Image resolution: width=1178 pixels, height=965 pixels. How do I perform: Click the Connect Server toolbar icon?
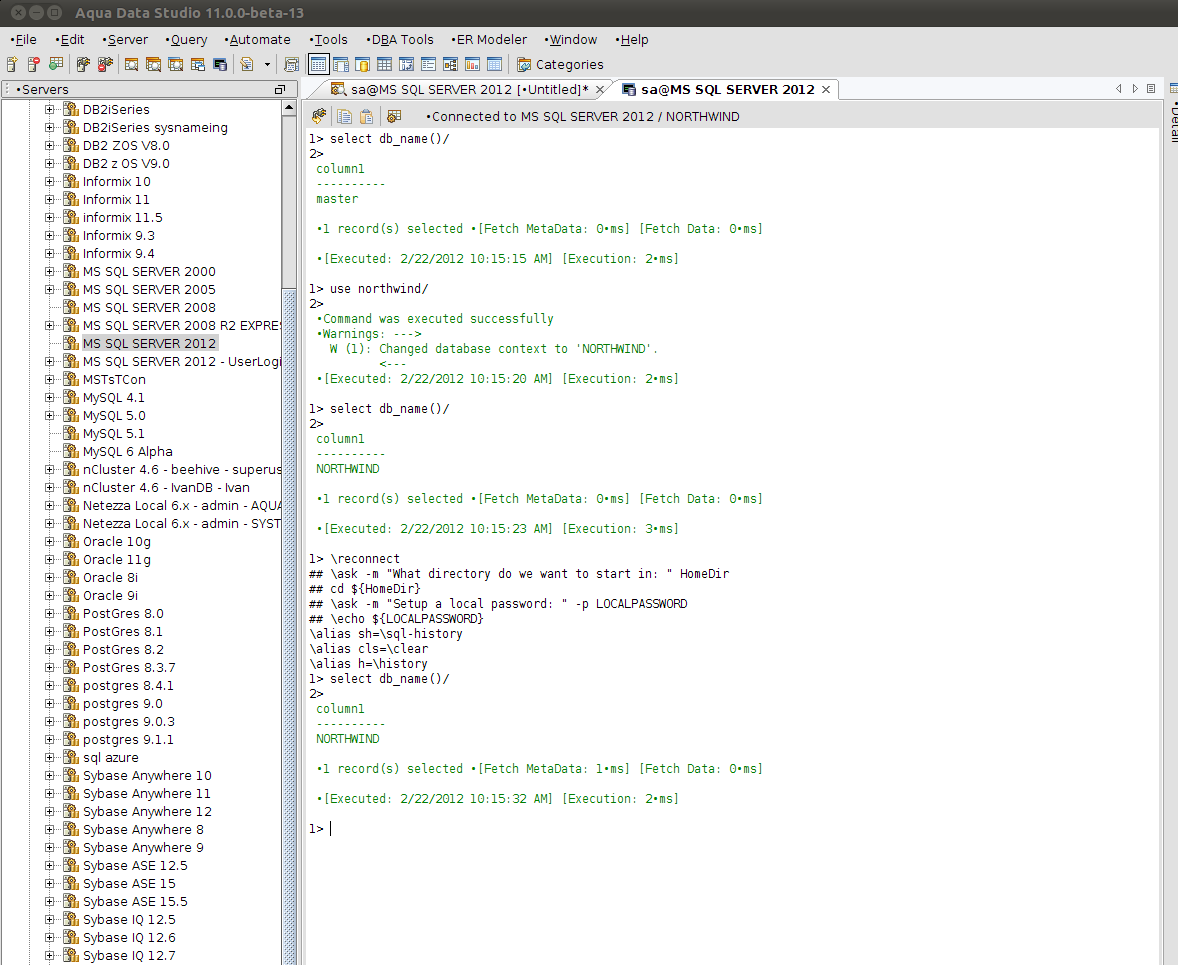tap(83, 65)
